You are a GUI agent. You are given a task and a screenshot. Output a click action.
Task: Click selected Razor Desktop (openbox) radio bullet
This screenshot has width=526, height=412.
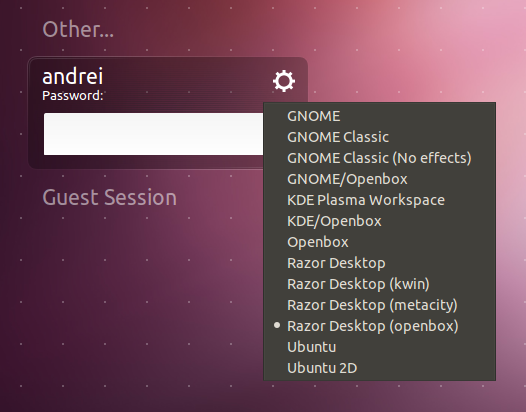coord(277,325)
